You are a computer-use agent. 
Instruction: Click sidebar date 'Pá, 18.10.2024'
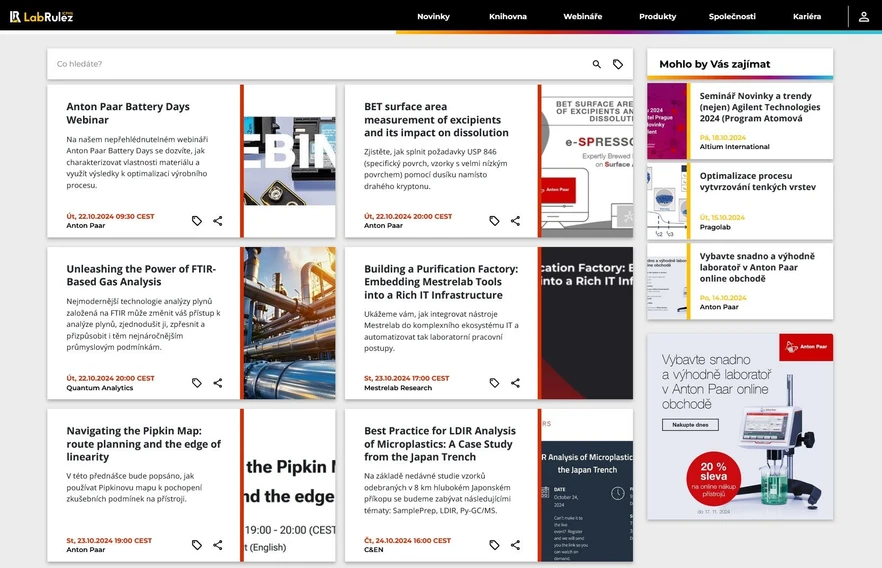[x=723, y=137]
